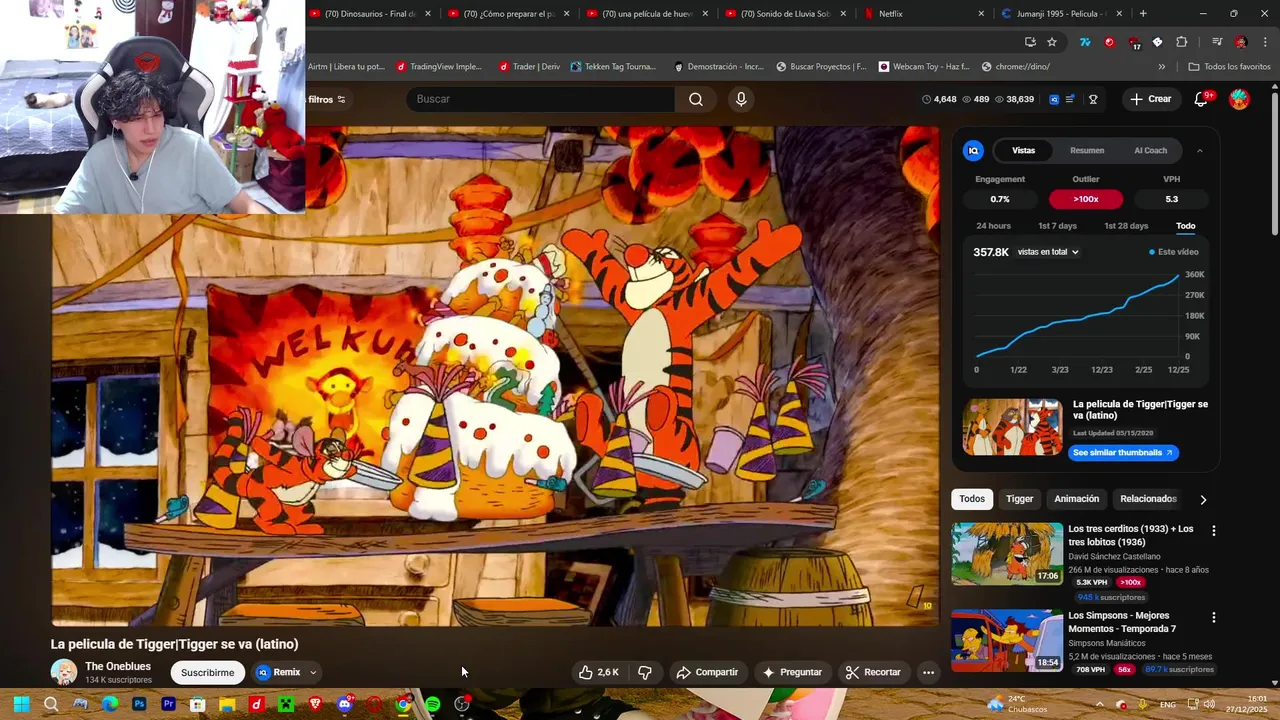Click the Preguntar button
1280x720 pixels.
[x=792, y=672]
